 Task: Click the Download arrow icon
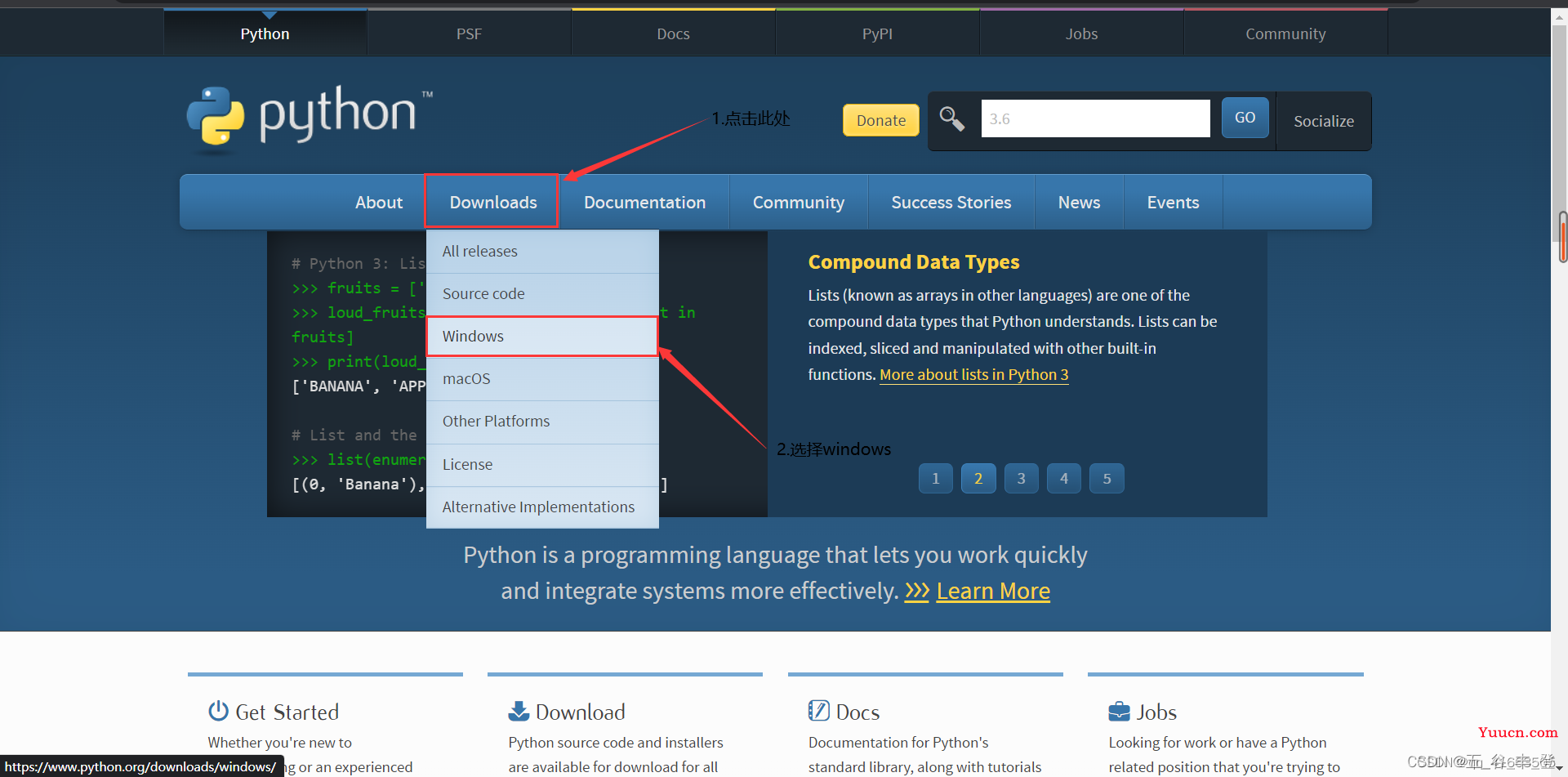pos(519,711)
